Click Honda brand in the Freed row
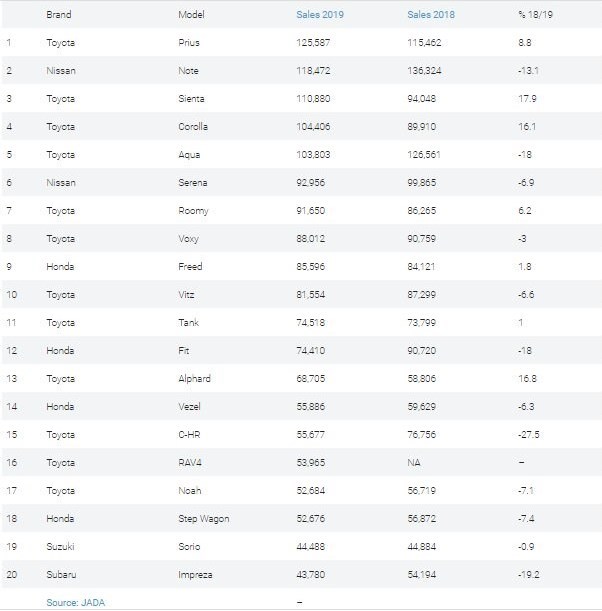 click(60, 267)
